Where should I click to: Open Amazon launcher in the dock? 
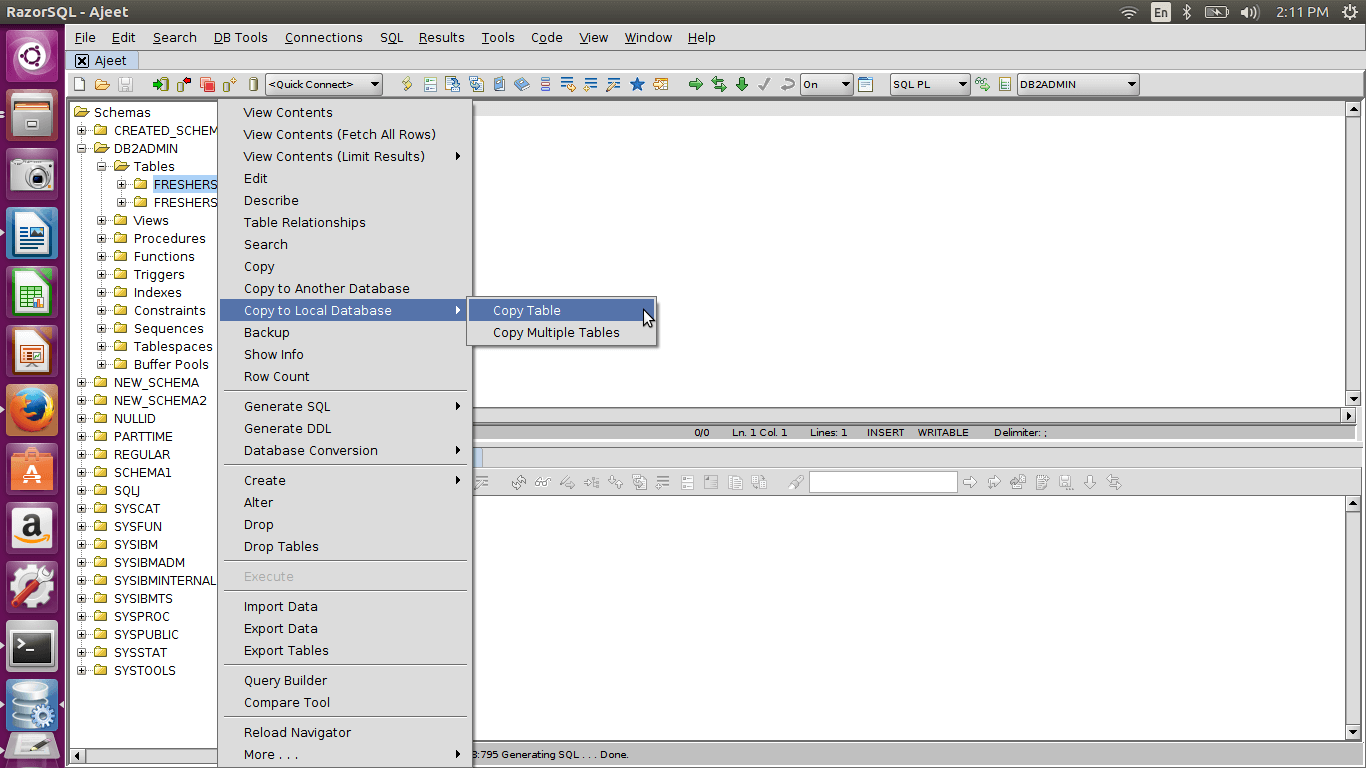point(32,527)
